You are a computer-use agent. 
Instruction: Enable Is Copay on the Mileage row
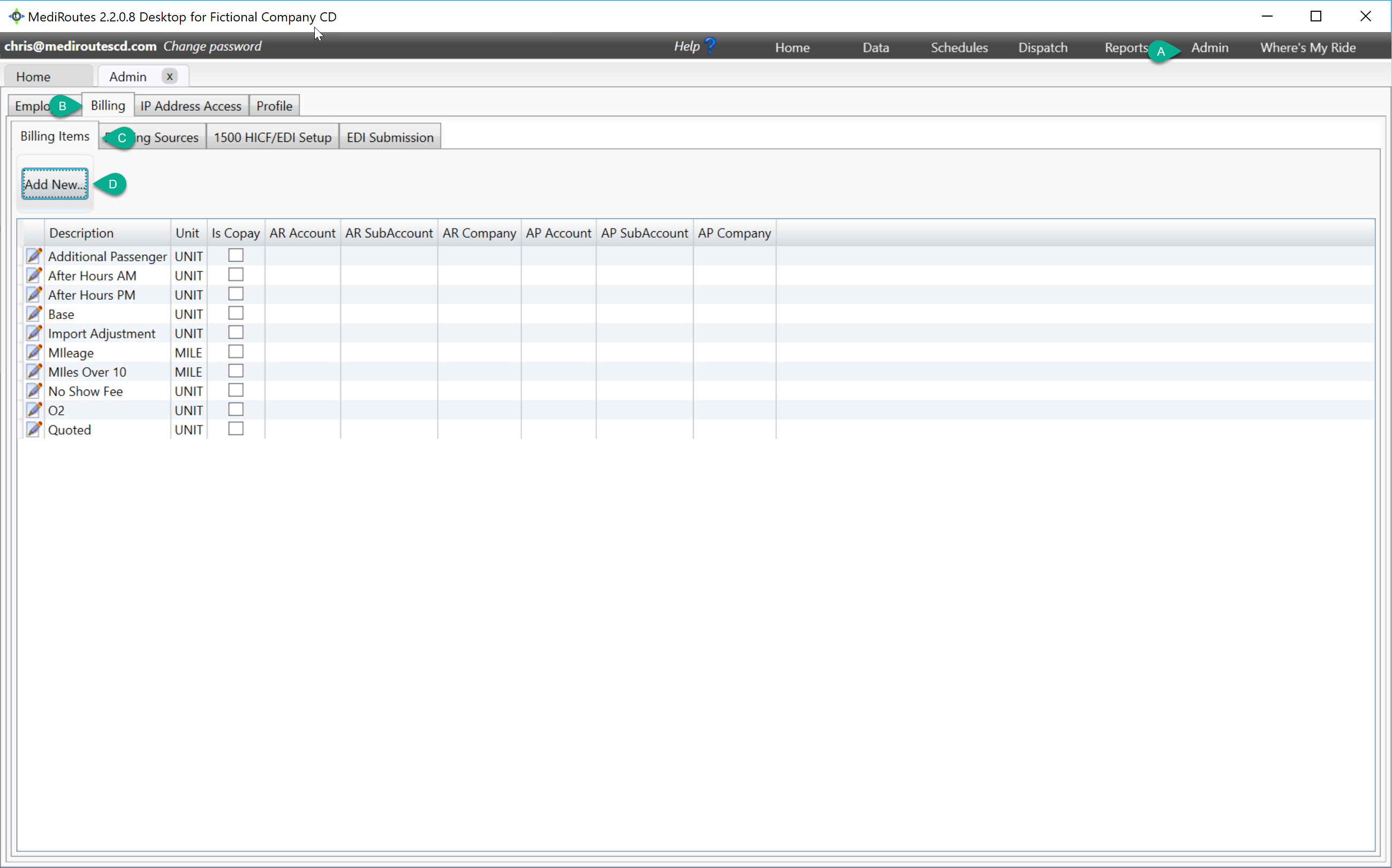(236, 351)
